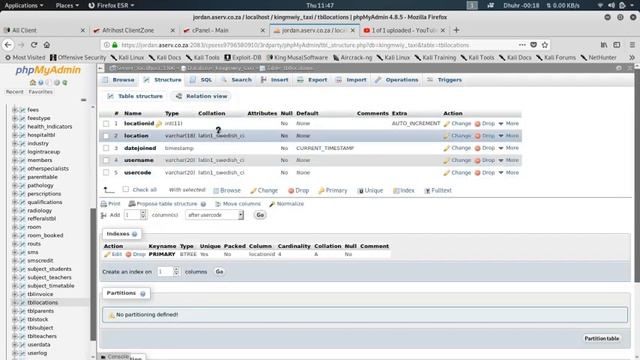Switch to cPanel - Main browser tab
Viewport: 640px width, 360px height.
[223, 30]
